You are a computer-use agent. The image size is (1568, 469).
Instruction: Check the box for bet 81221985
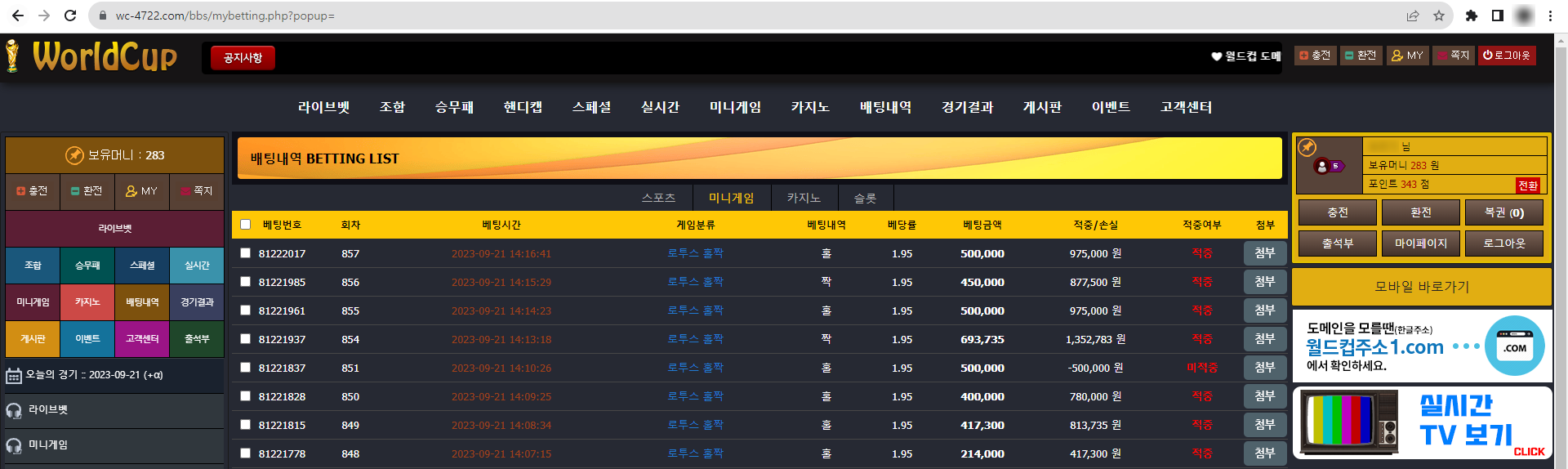tap(246, 282)
